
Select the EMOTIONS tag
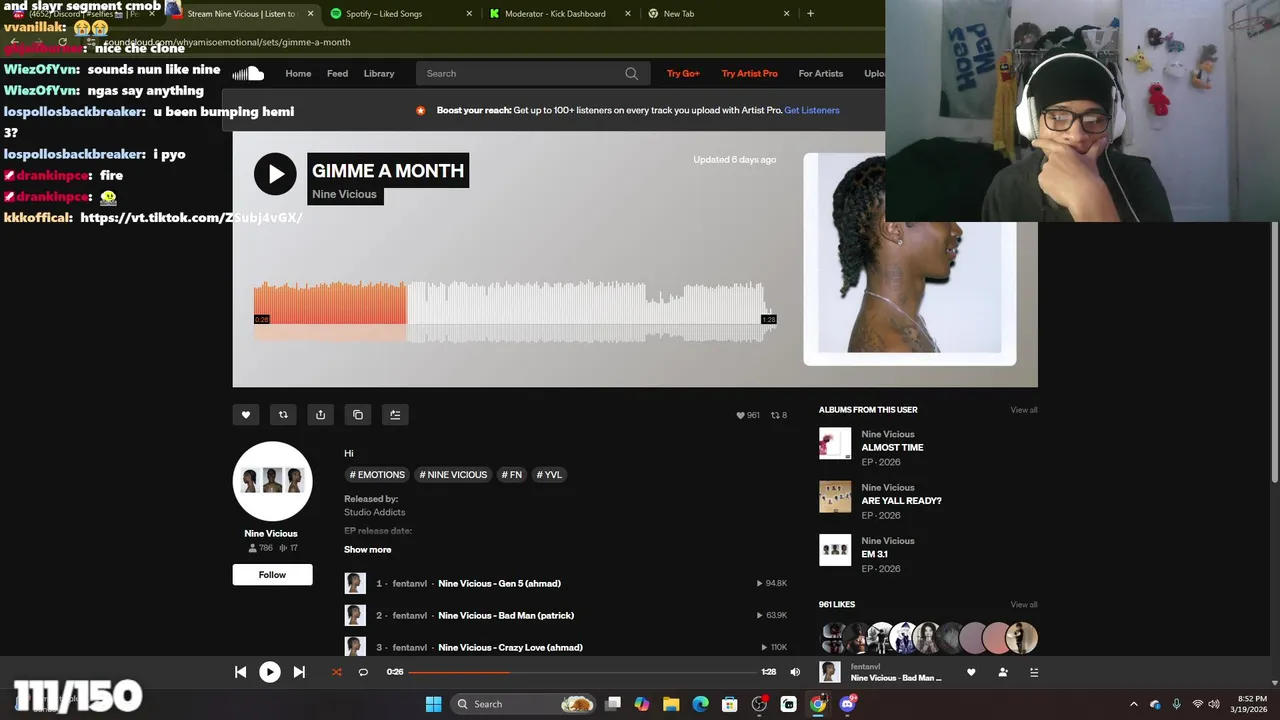coord(378,475)
